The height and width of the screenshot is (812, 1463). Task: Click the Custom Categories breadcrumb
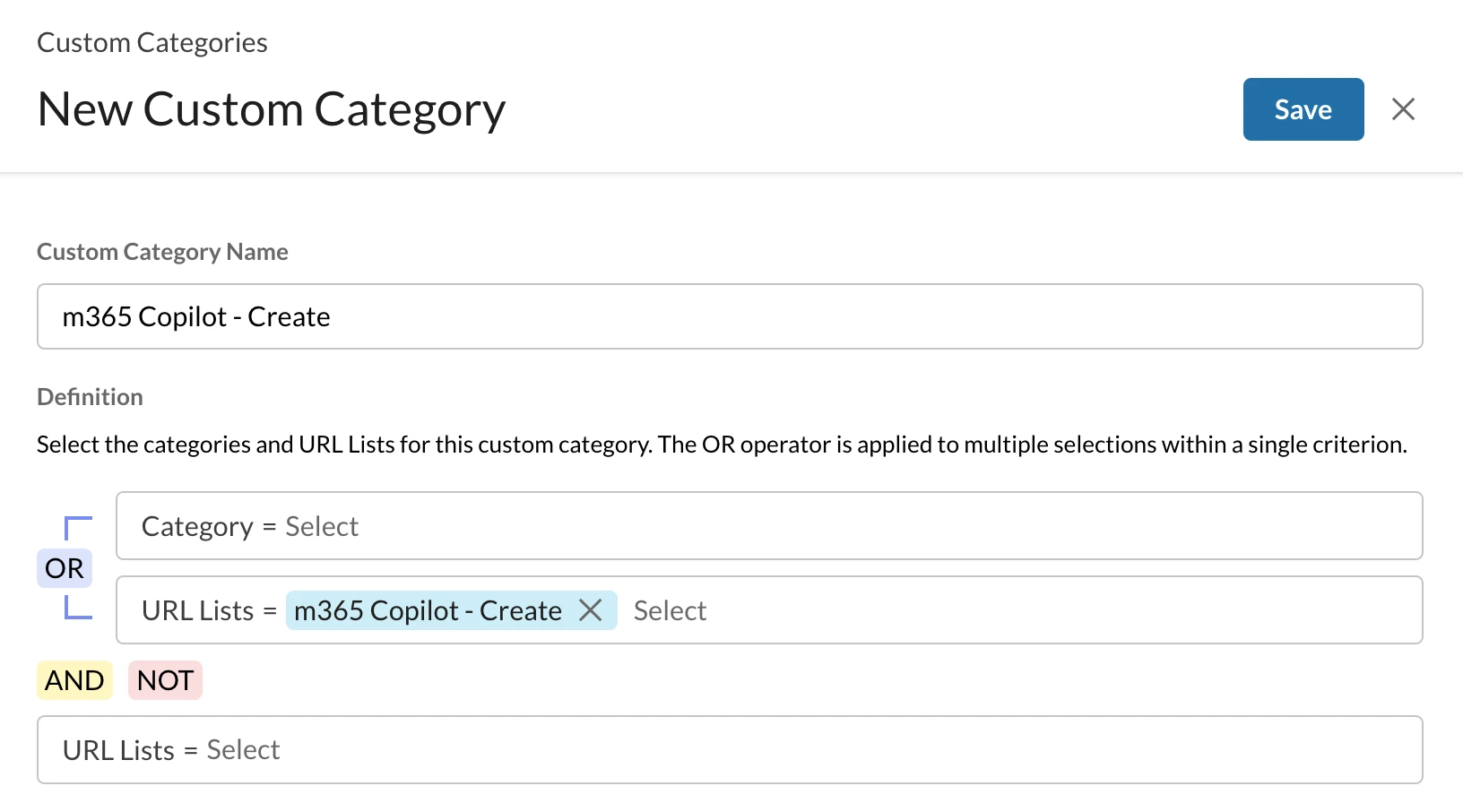click(152, 42)
